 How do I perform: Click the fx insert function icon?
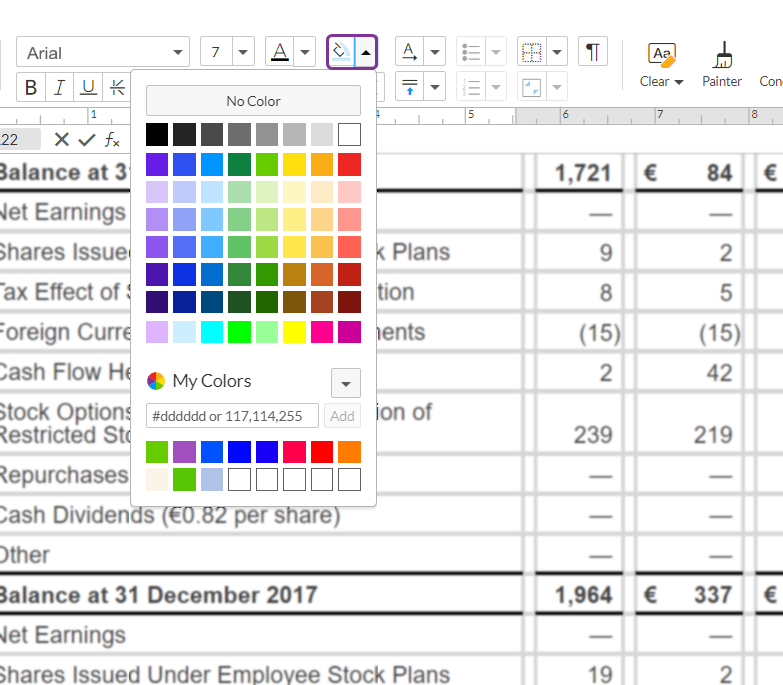click(112, 139)
